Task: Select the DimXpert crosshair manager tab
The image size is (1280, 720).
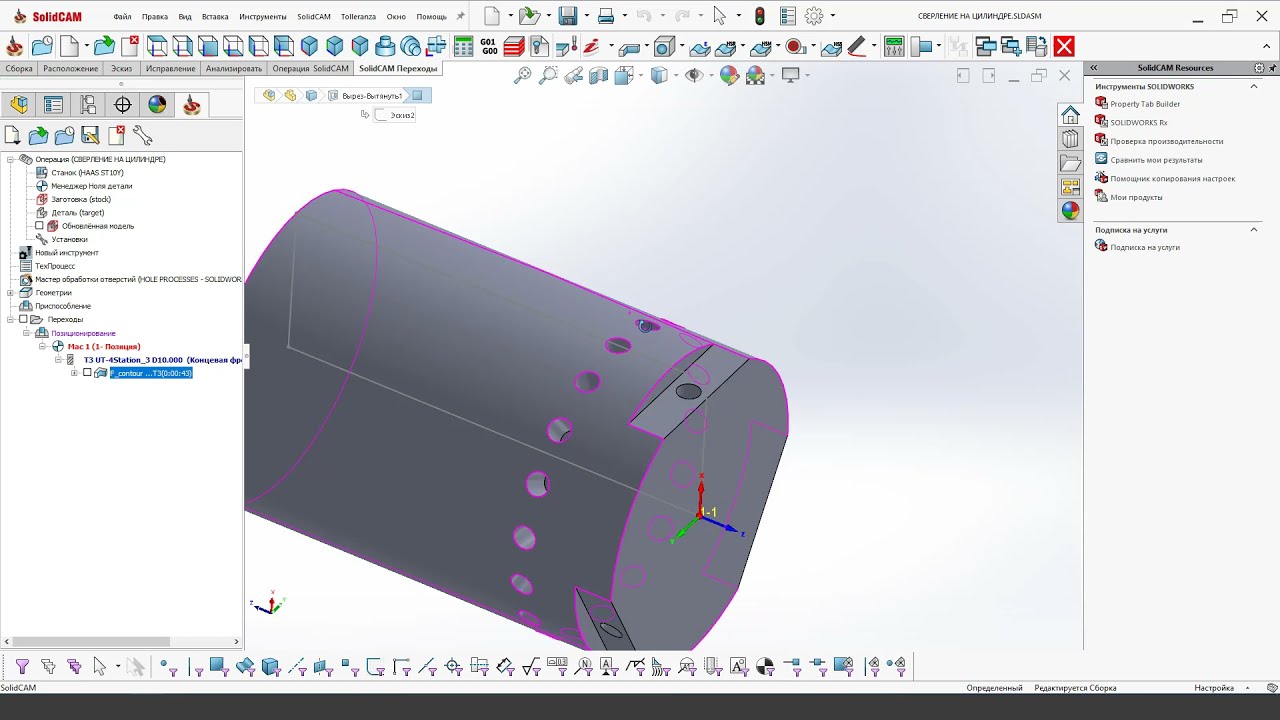Action: click(x=123, y=105)
